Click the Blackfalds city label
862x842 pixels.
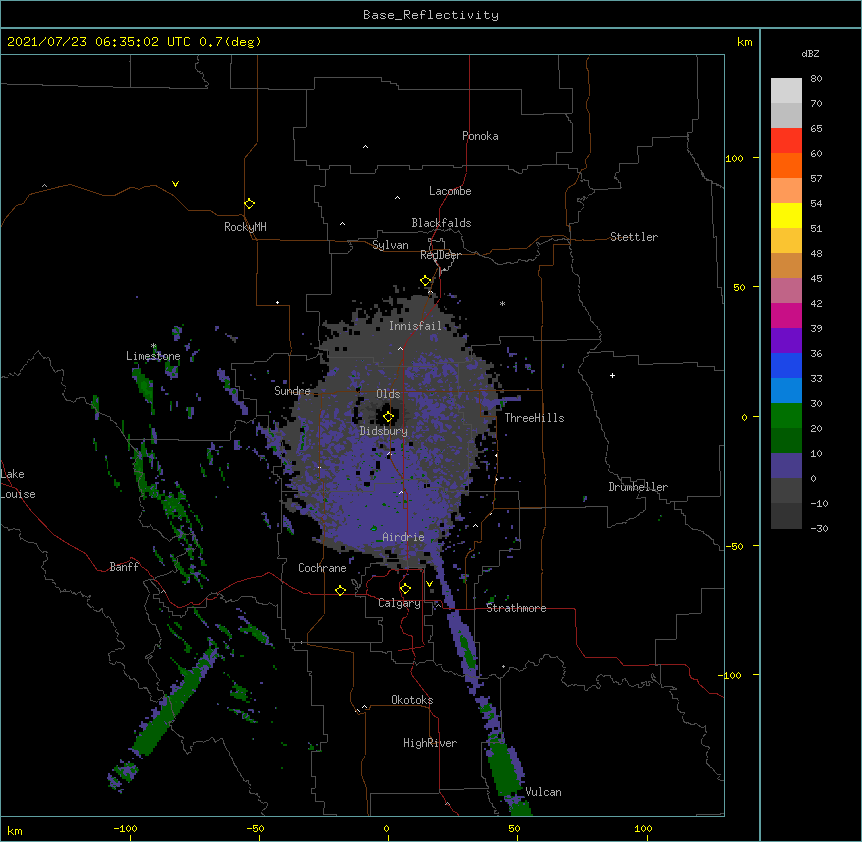[x=441, y=223]
